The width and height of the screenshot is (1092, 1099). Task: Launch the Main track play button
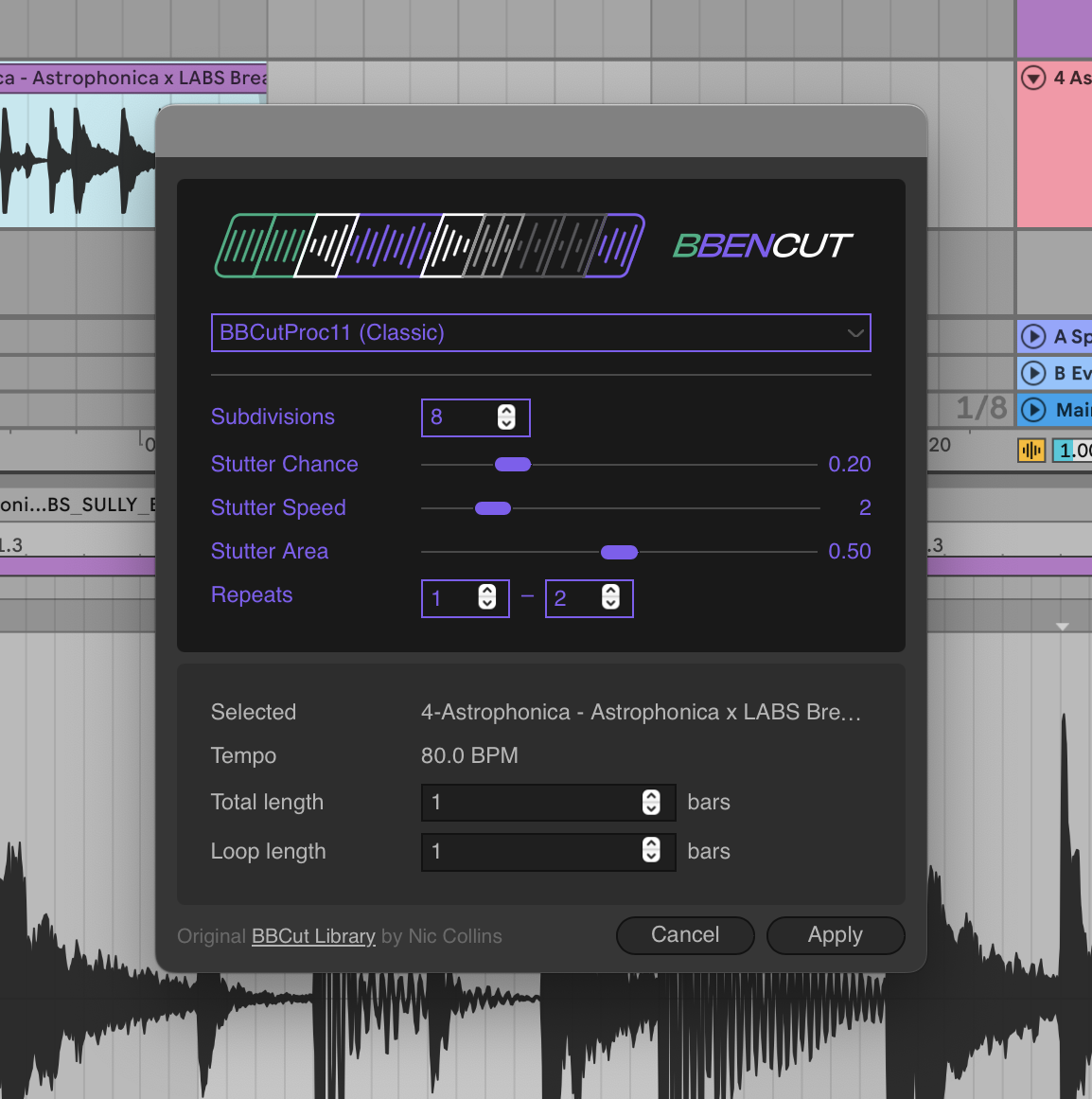pyautogui.click(x=1033, y=409)
